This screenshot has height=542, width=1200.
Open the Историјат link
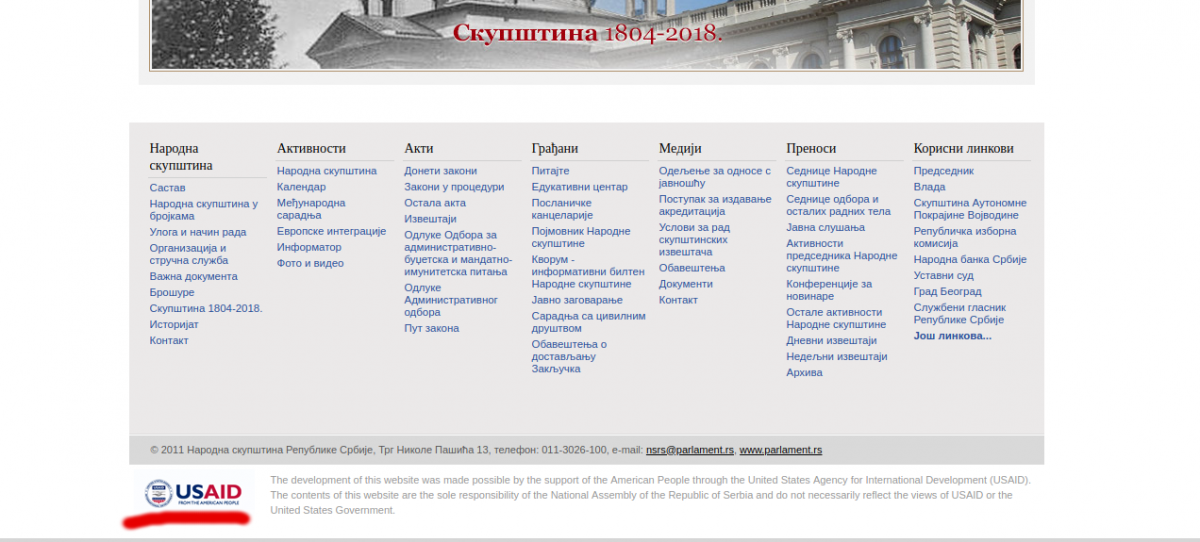174,324
